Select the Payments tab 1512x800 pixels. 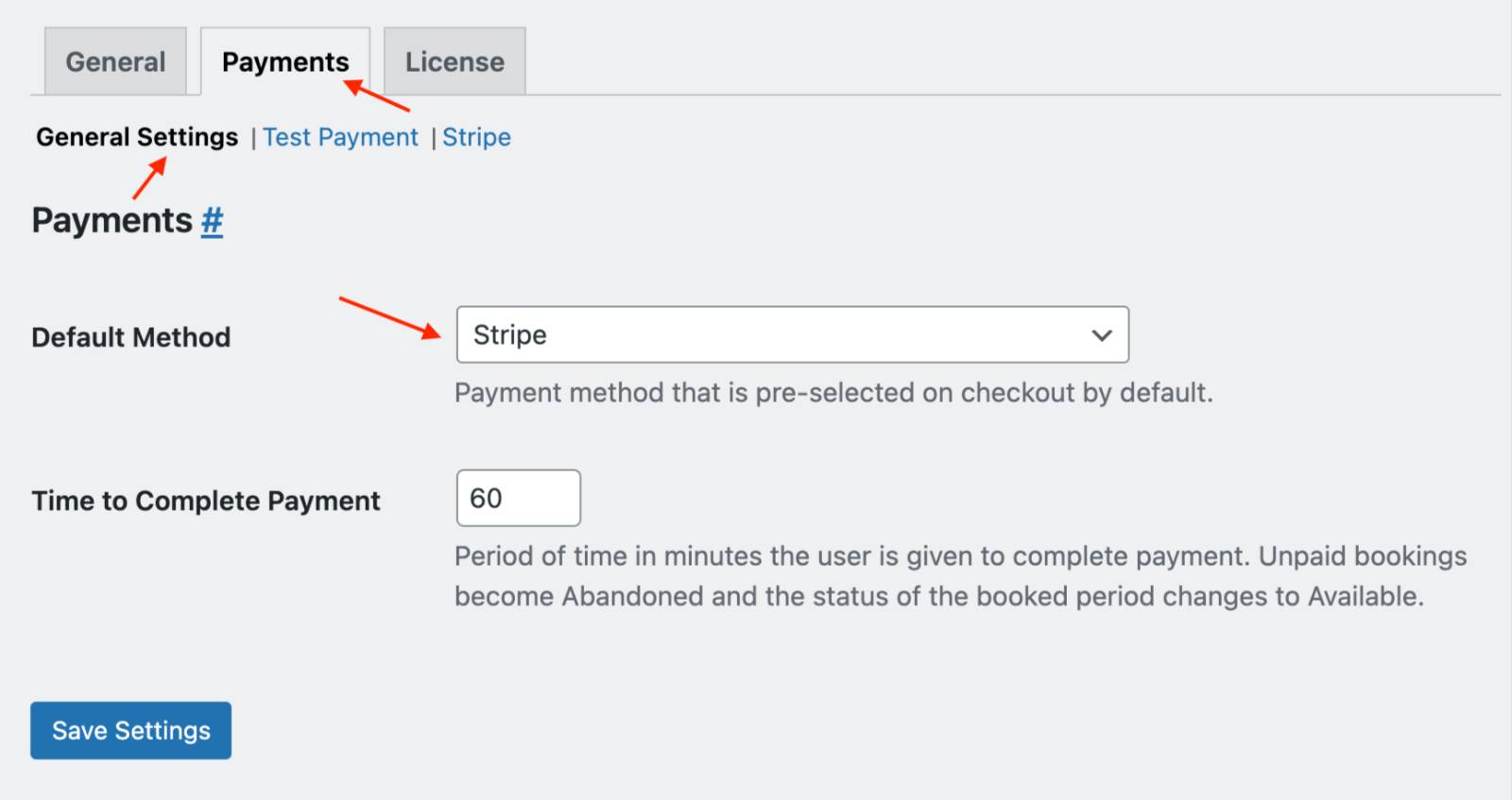(x=284, y=62)
